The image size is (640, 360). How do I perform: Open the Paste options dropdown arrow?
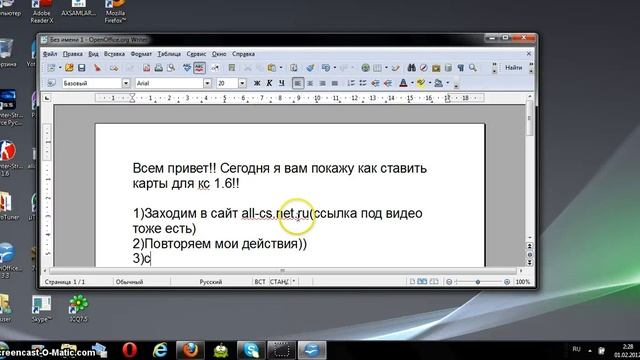pos(280,68)
